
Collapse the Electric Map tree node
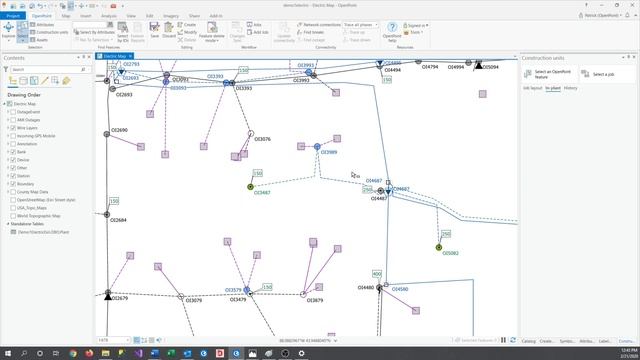click(4, 104)
